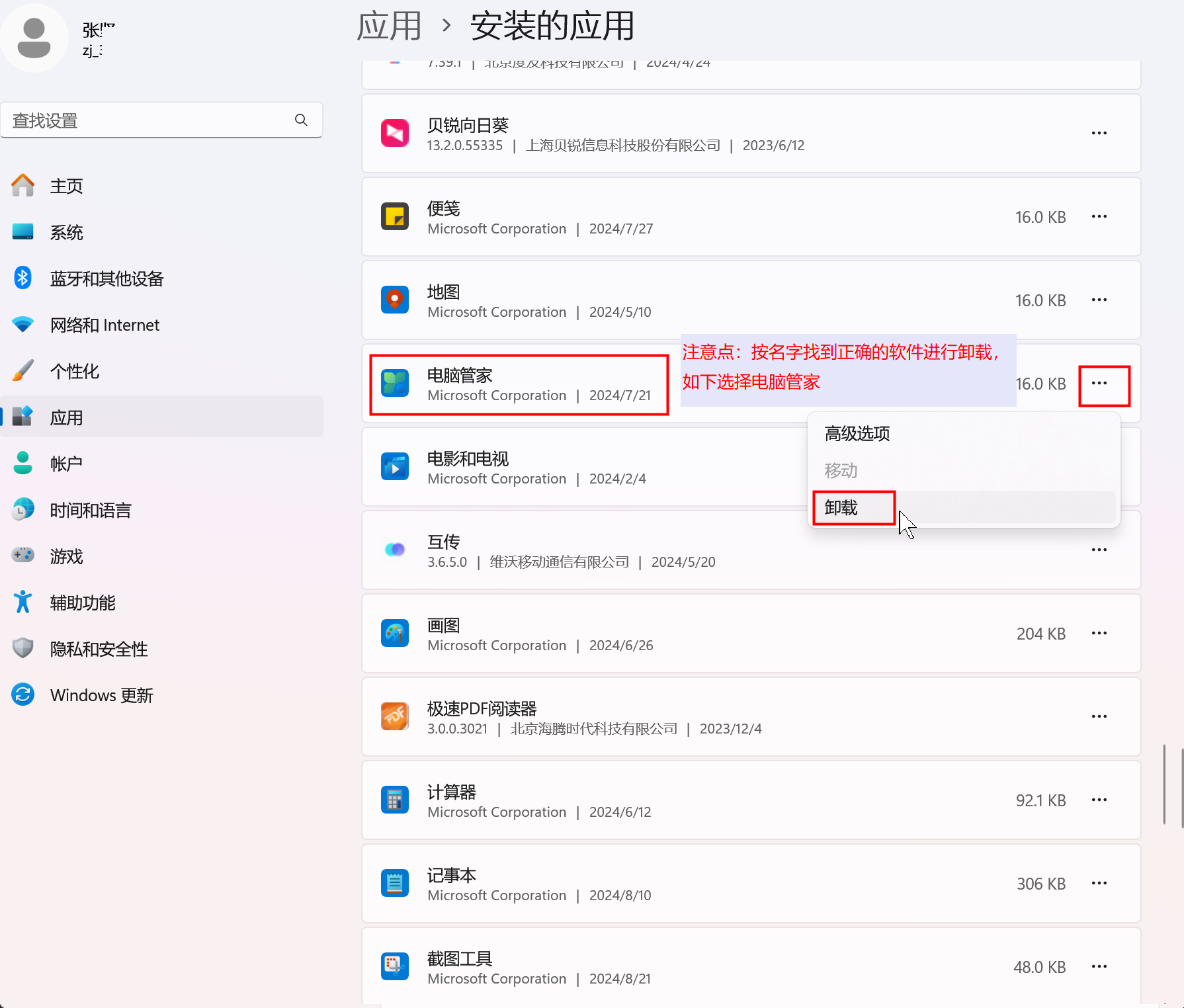Open more options for 截图工具
This screenshot has width=1184, height=1008.
coord(1099,966)
